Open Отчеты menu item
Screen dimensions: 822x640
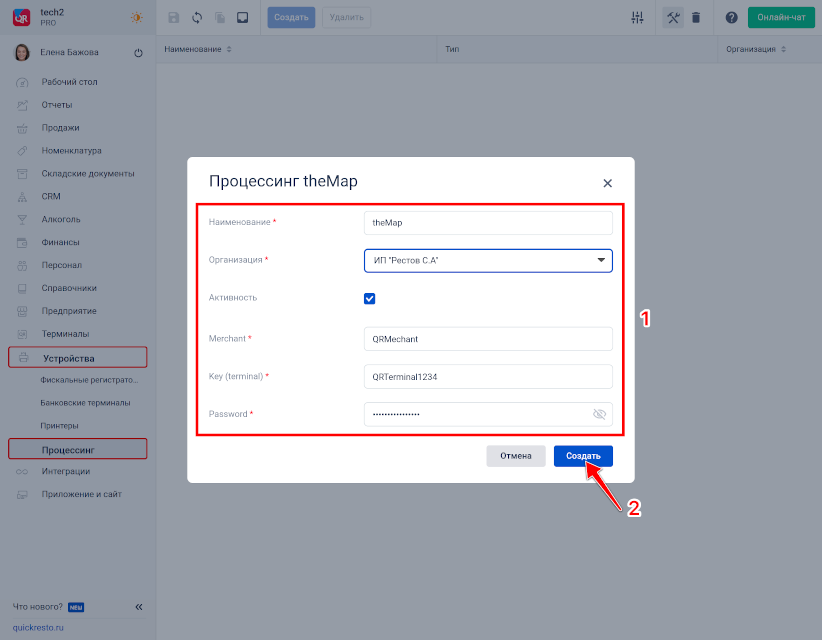(x=57, y=105)
